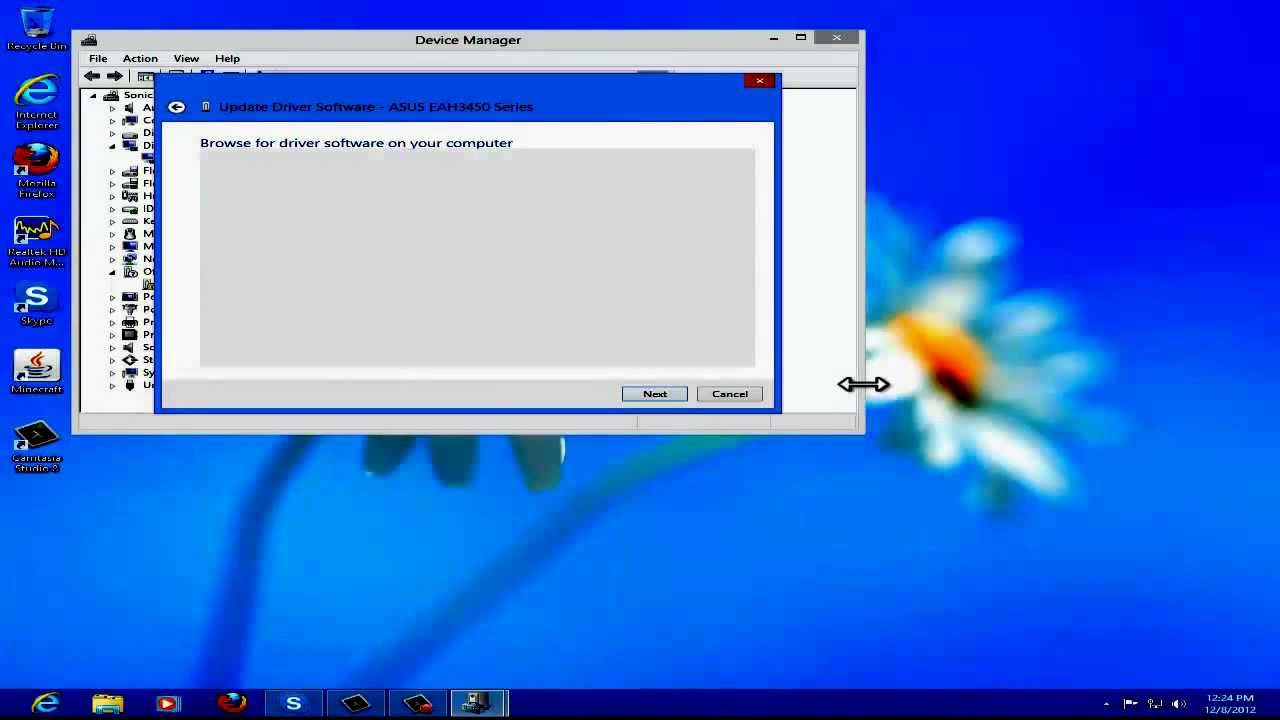Select the printer queue icon in tree
The image size is (1280, 720).
tap(130, 322)
